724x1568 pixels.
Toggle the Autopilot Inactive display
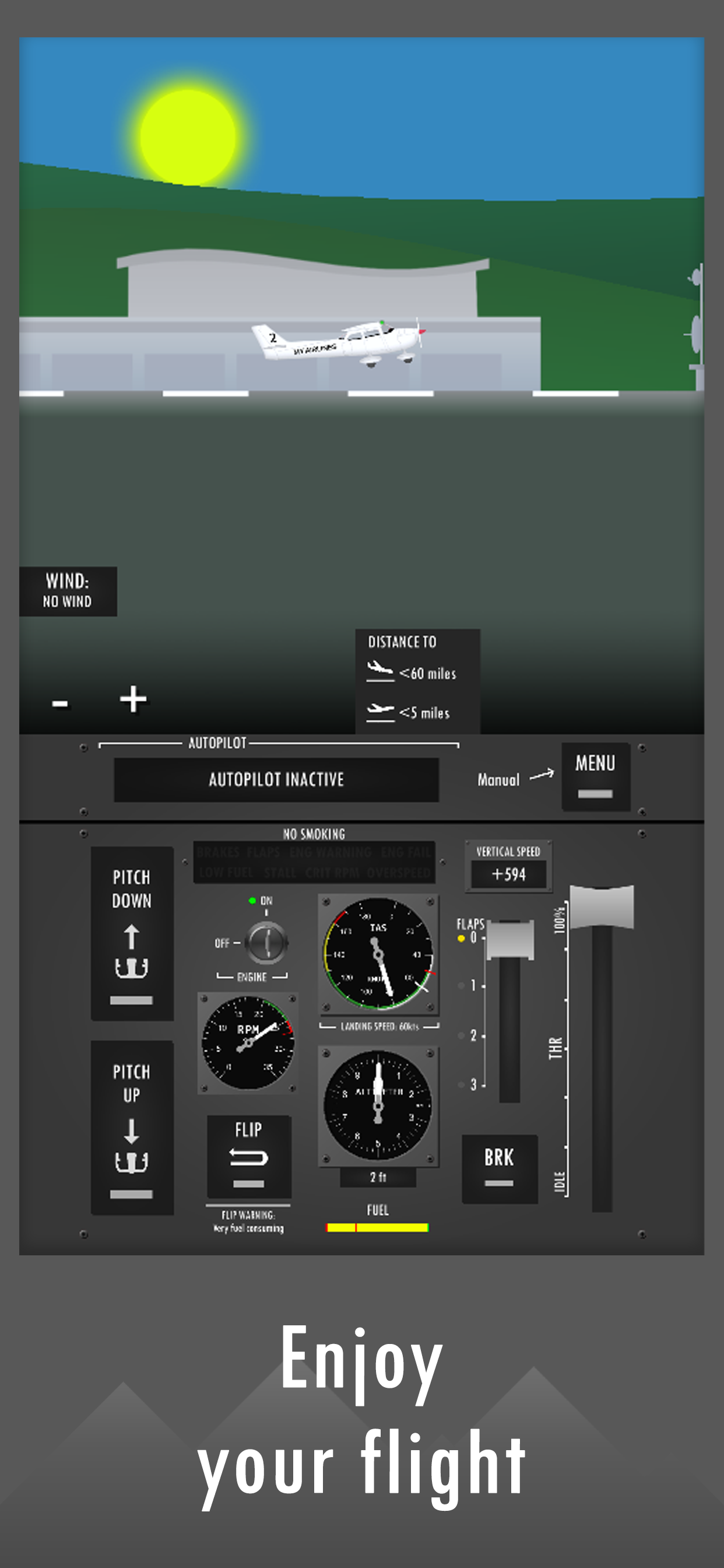276,779
